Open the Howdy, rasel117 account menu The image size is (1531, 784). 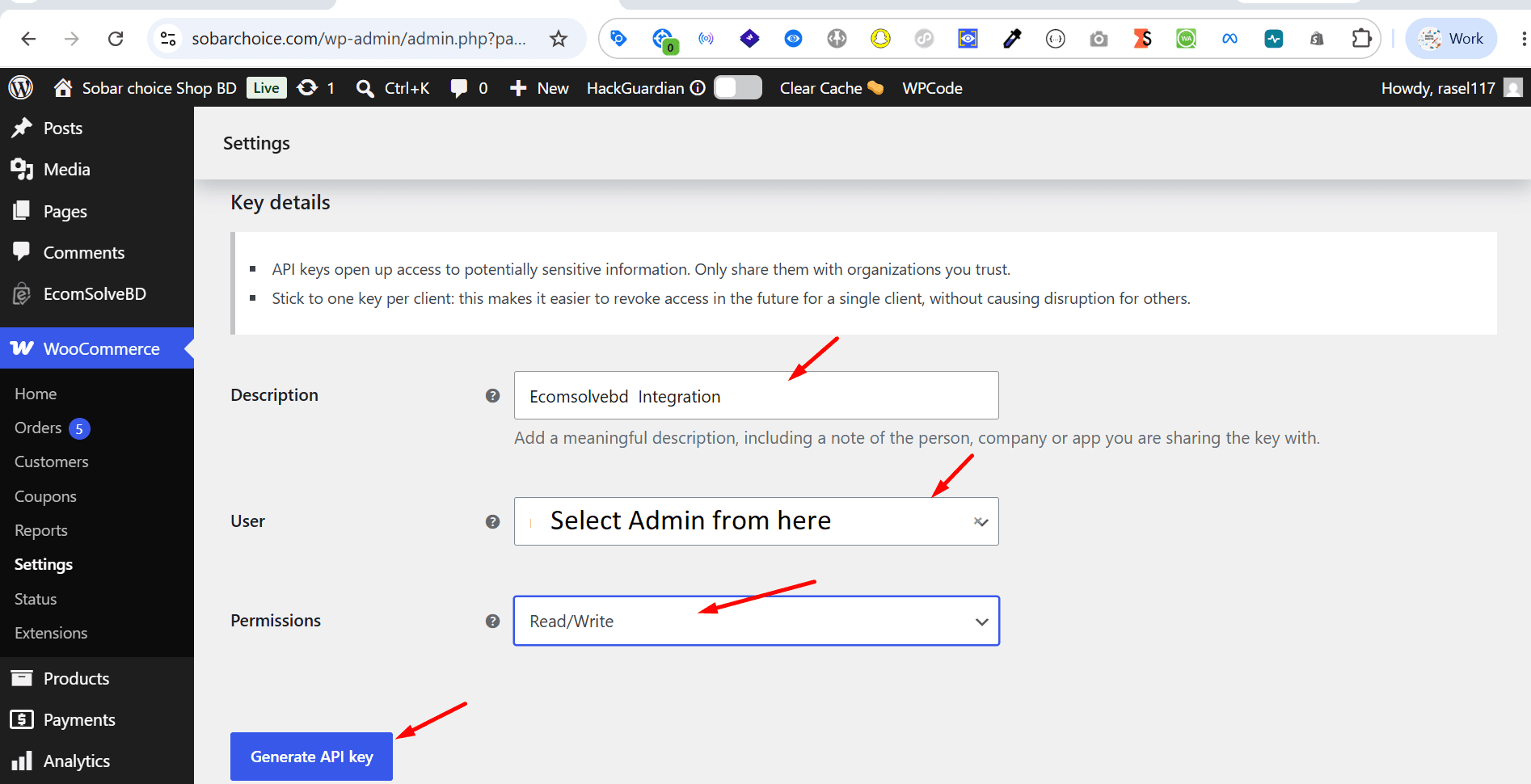point(1451,87)
